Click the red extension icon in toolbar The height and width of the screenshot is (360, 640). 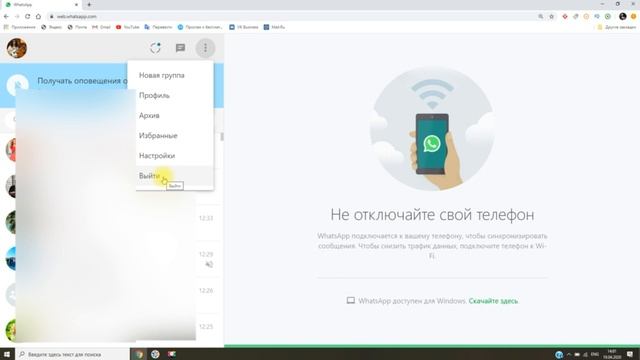pos(565,16)
